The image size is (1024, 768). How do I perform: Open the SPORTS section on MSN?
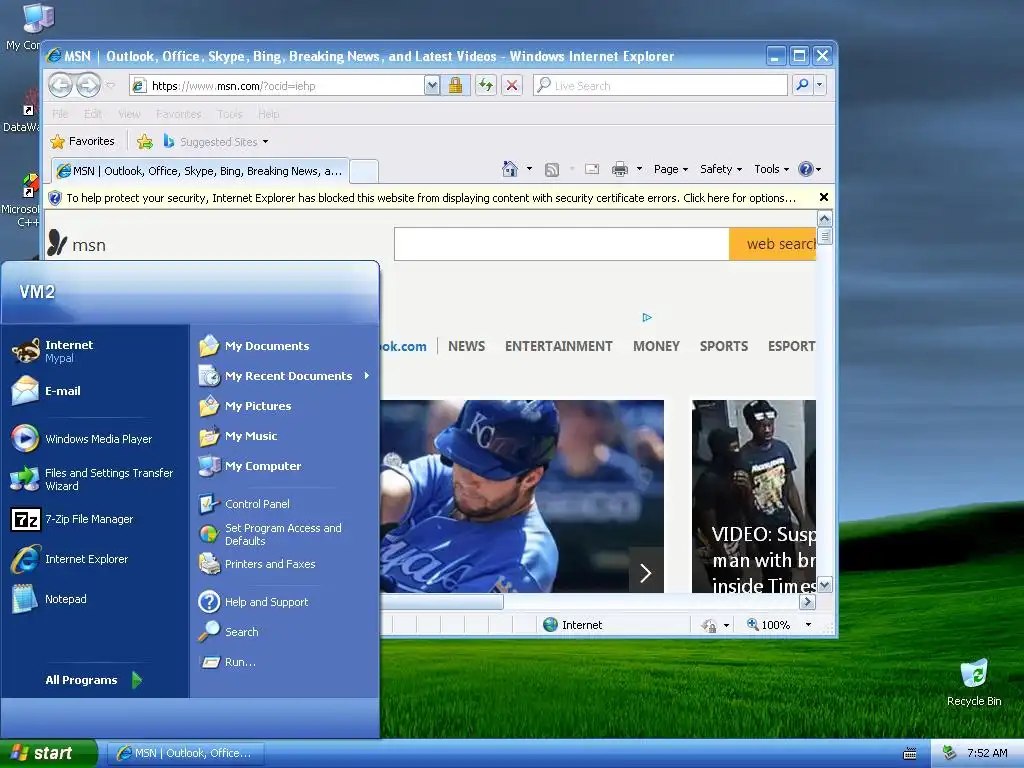point(724,346)
